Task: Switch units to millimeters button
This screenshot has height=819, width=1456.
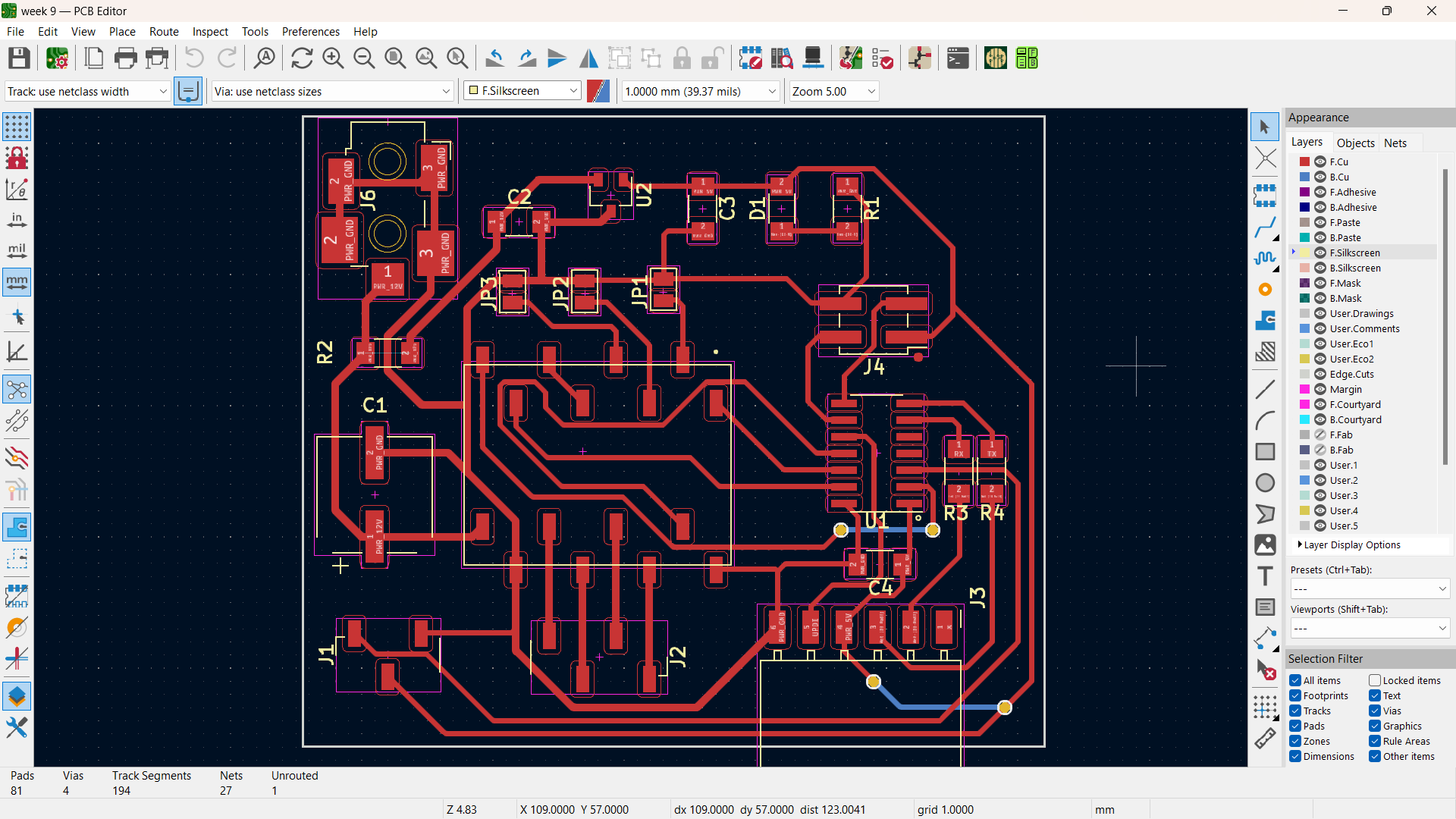Action: [17, 282]
